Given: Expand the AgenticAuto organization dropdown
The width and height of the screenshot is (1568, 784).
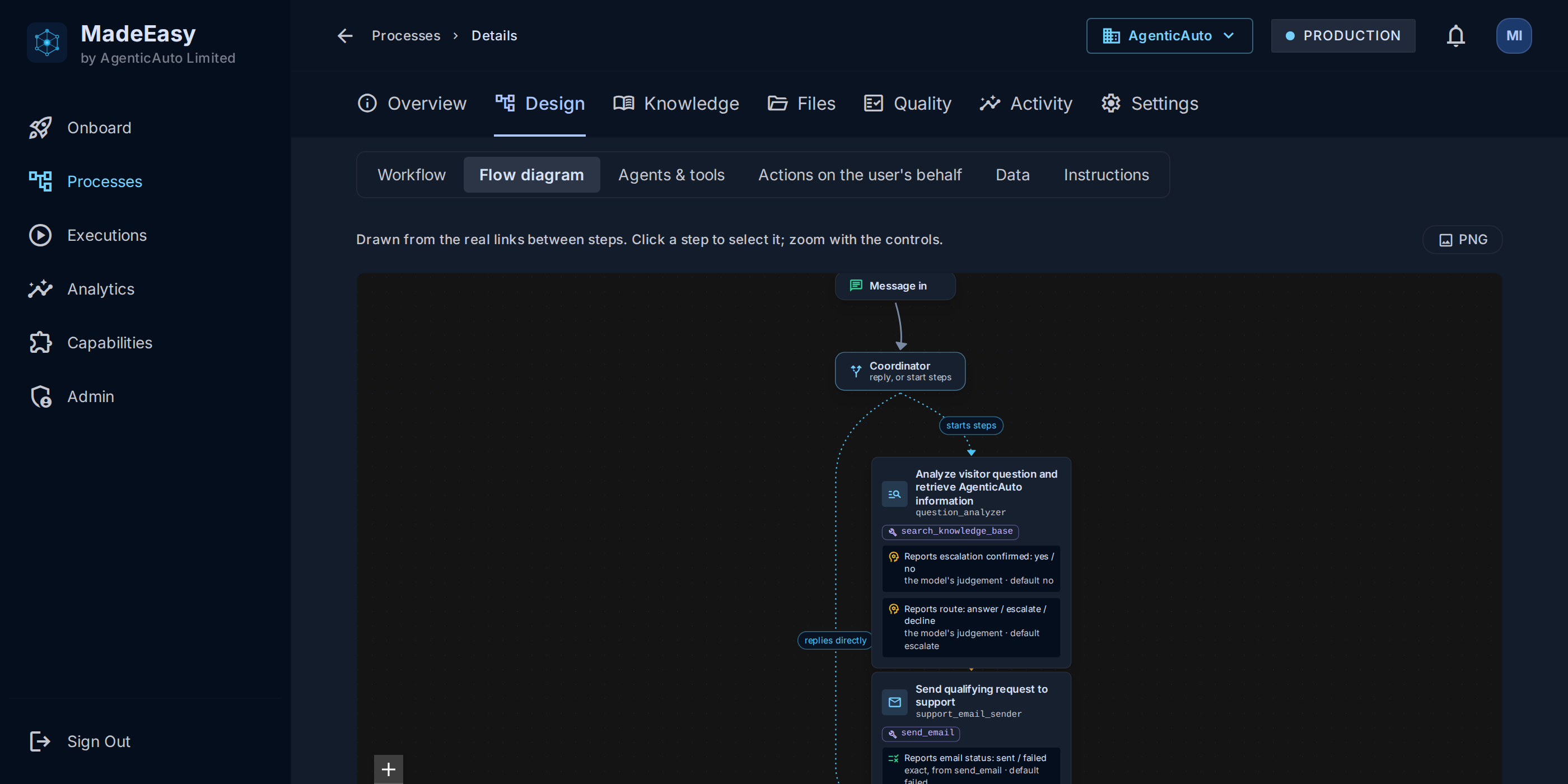Looking at the screenshot, I should 1169,36.
